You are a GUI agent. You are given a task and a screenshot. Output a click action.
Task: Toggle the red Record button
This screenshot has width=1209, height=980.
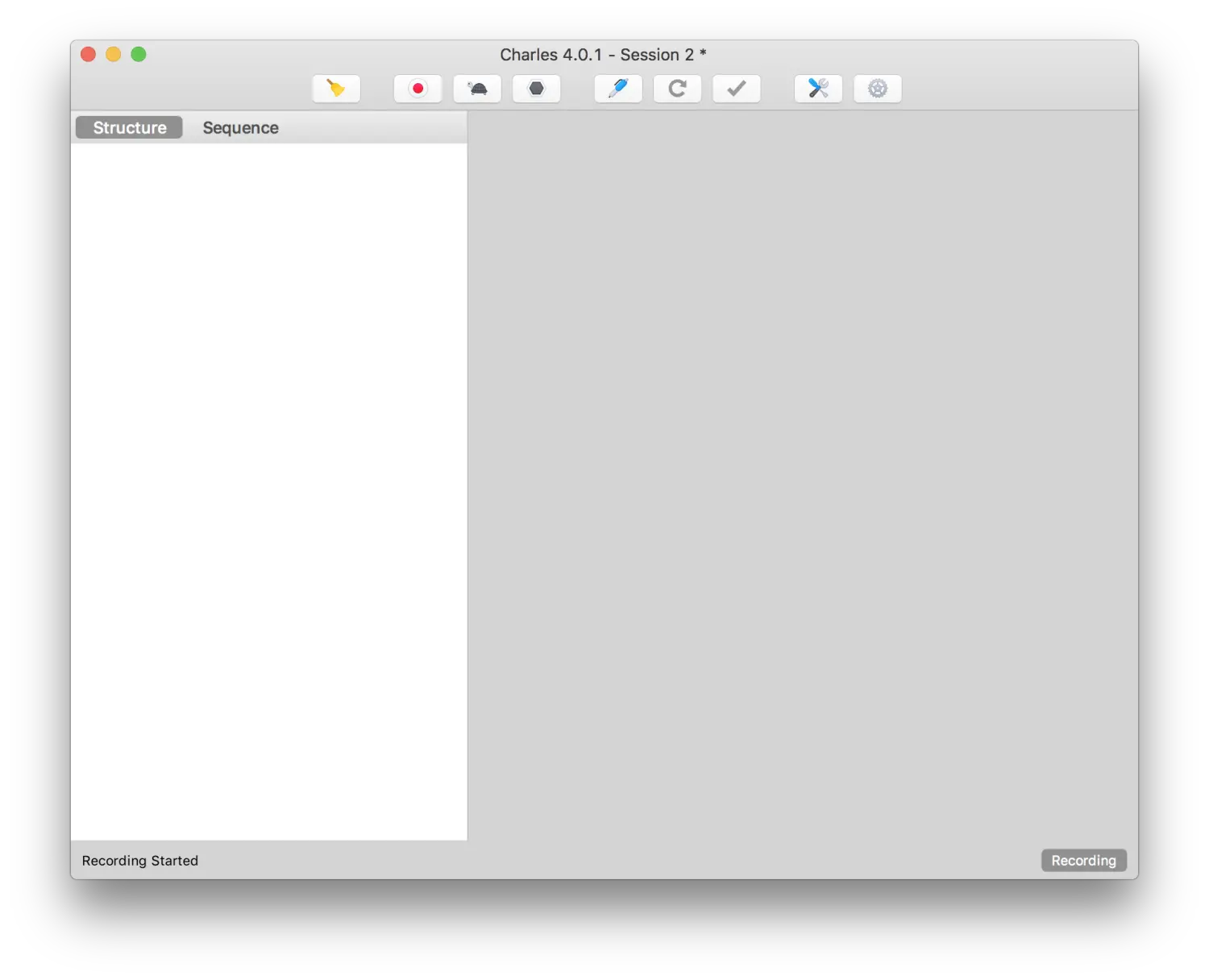pyautogui.click(x=418, y=89)
